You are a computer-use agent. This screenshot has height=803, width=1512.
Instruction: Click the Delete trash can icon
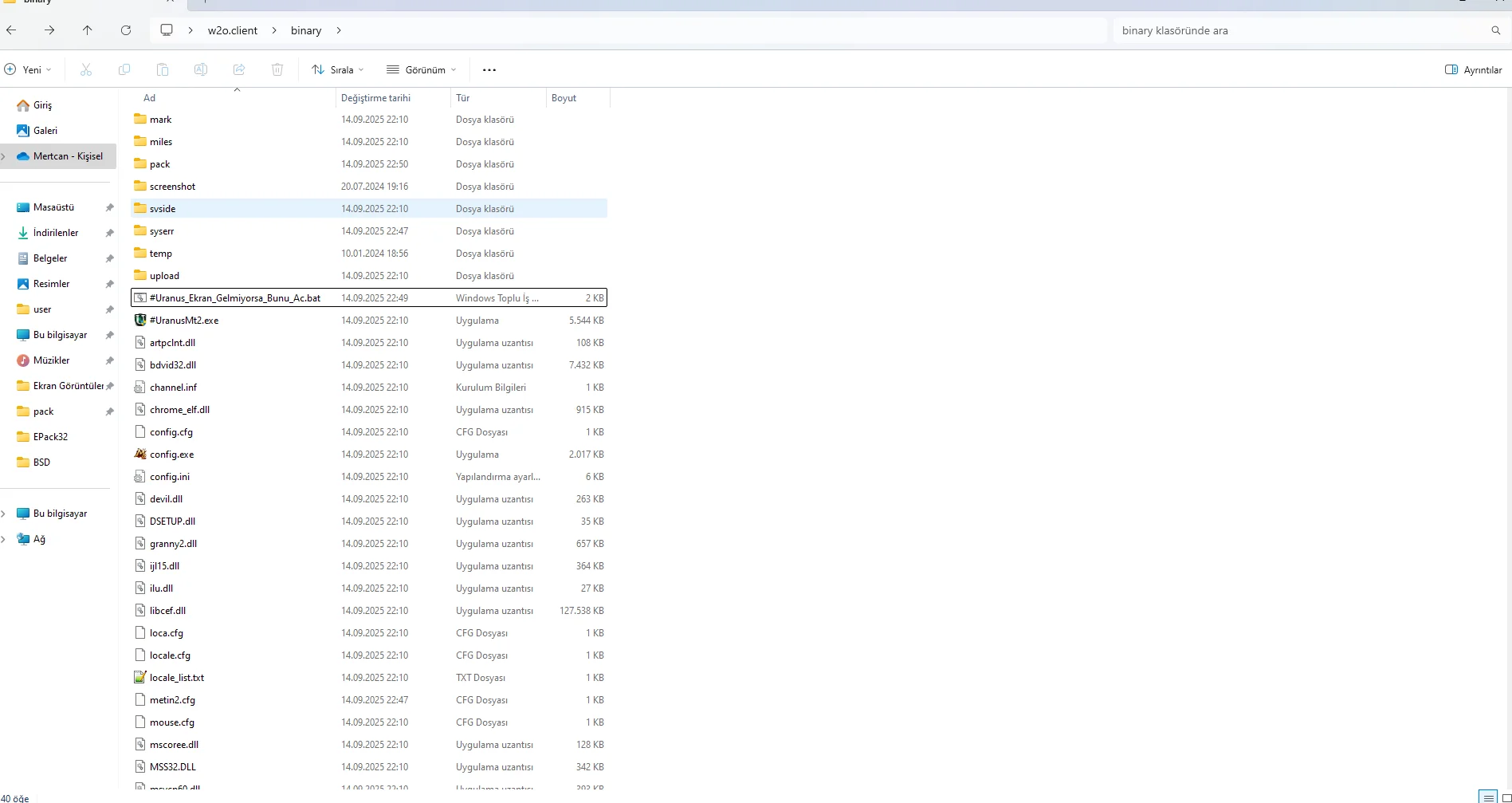(x=277, y=70)
